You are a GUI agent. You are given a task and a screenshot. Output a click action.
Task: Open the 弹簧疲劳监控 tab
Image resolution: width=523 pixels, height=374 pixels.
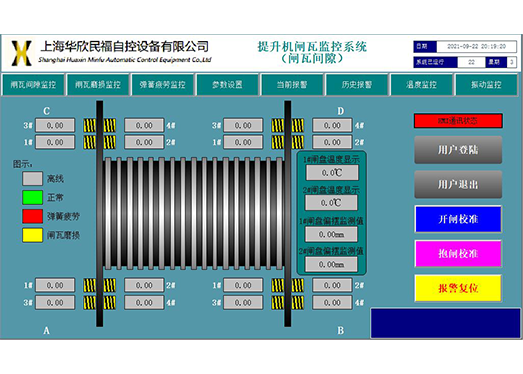click(162, 85)
